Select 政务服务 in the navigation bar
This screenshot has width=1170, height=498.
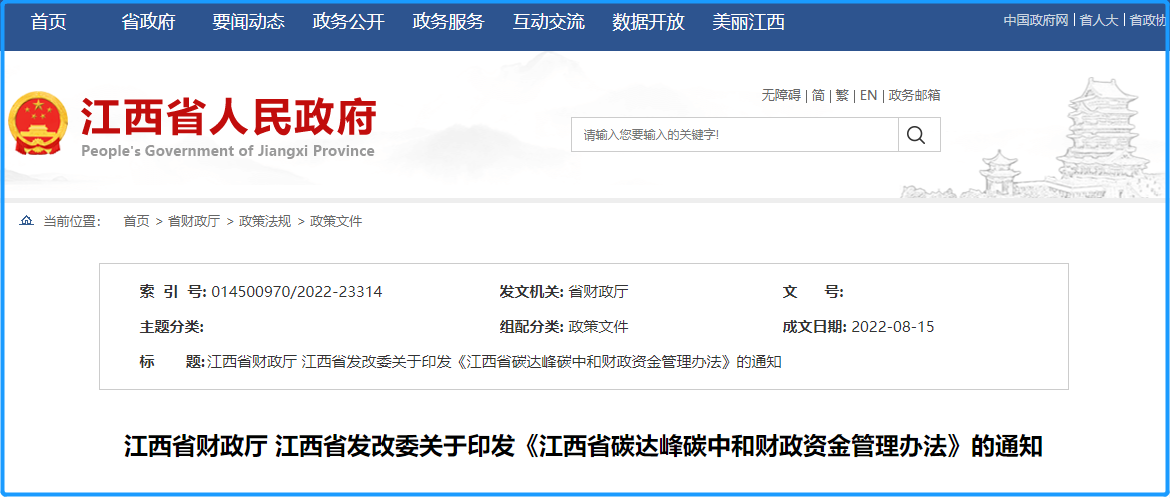(448, 22)
